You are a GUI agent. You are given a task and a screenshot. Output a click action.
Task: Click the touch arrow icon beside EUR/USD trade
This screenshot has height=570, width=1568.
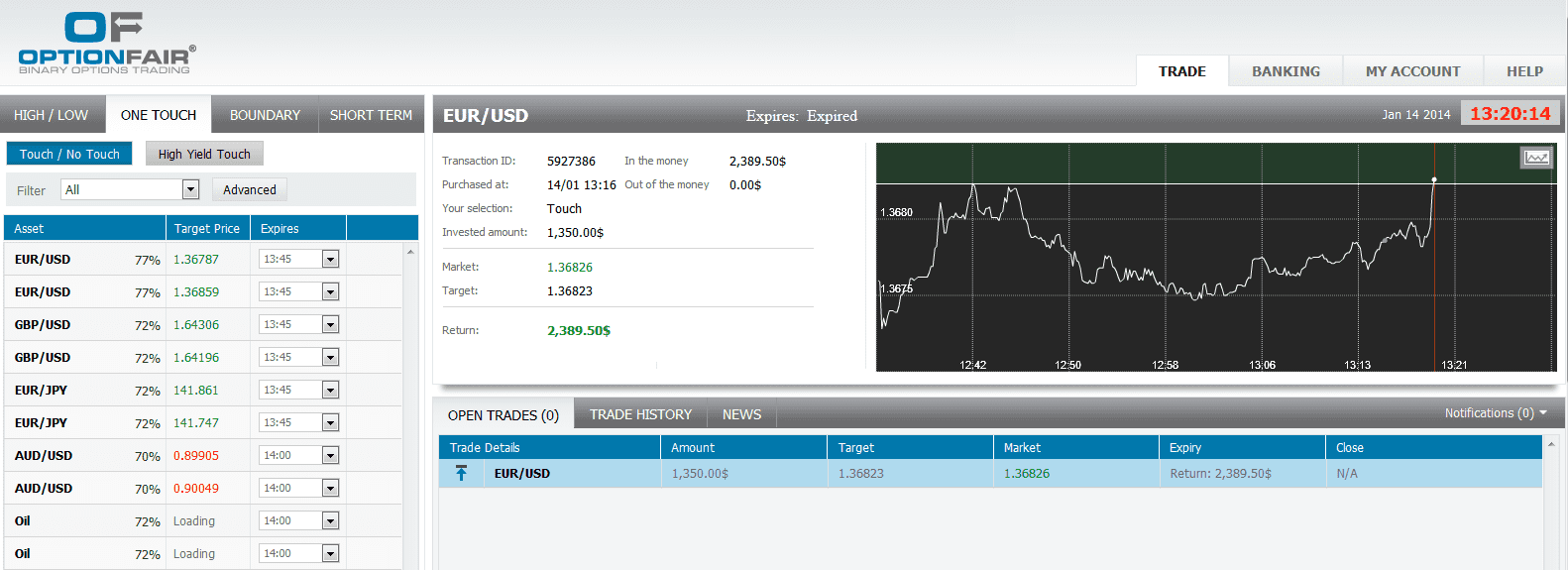(x=461, y=473)
